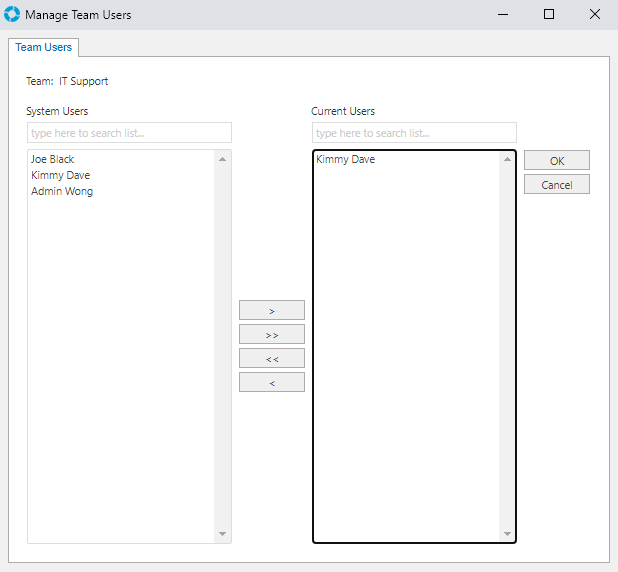618x572 pixels.
Task: Focus the System Users search field
Action: (129, 133)
